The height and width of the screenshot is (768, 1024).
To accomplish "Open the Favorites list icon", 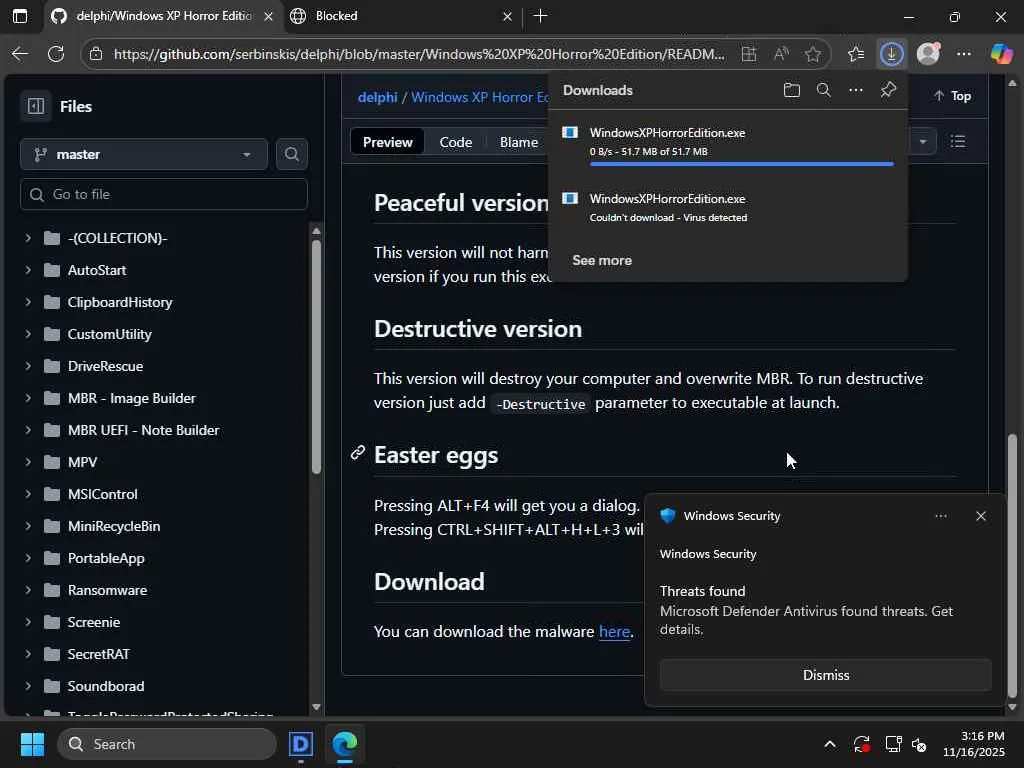I will pos(856,54).
